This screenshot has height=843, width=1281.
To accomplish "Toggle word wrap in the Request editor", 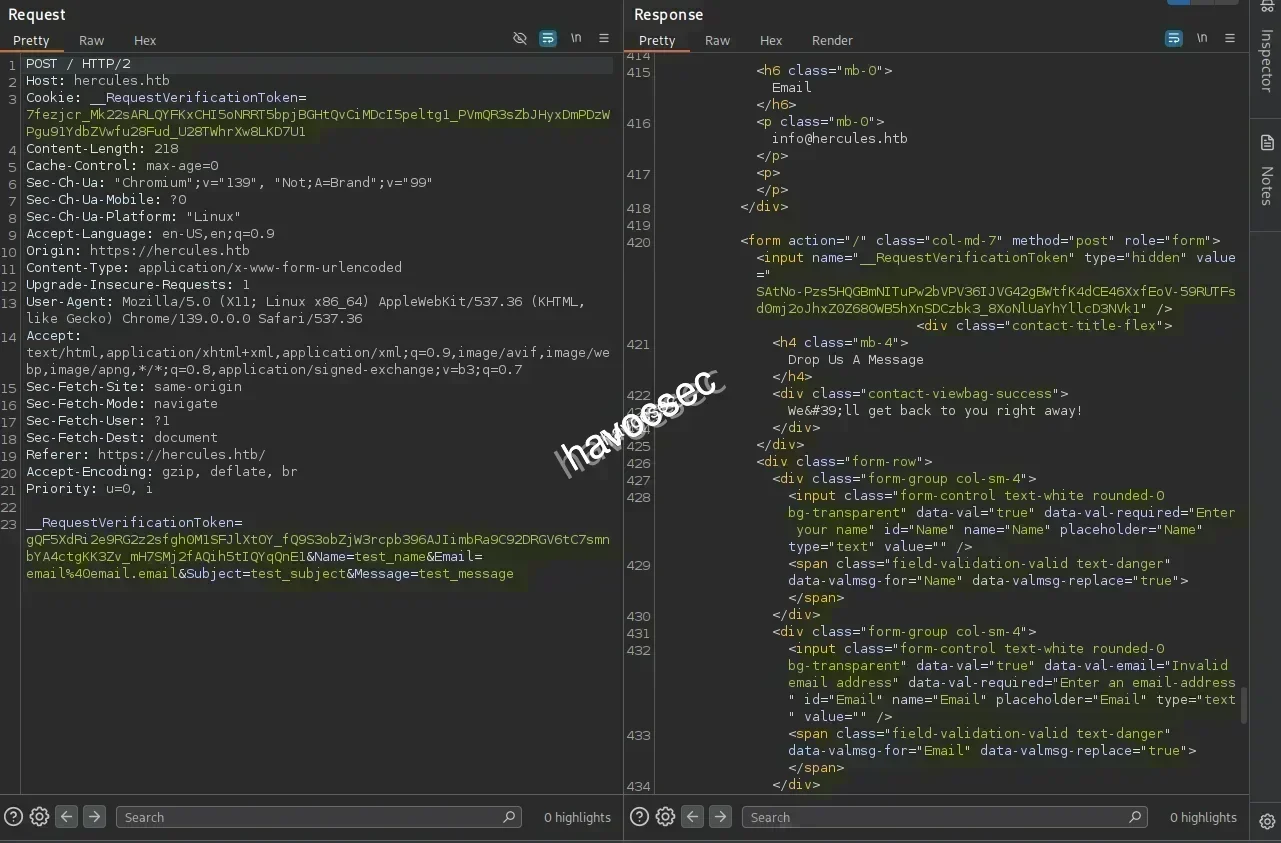I will [x=547, y=38].
